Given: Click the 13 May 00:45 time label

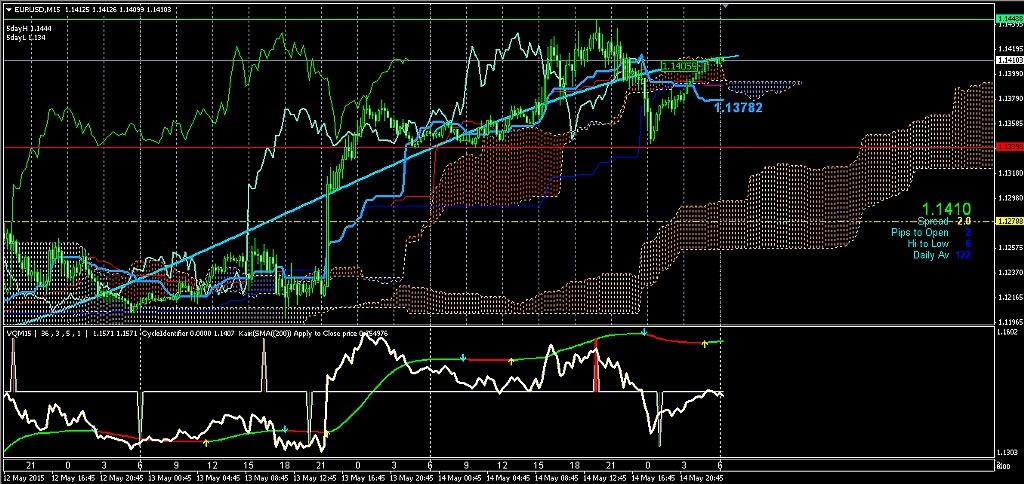Looking at the screenshot, I should coord(171,477).
